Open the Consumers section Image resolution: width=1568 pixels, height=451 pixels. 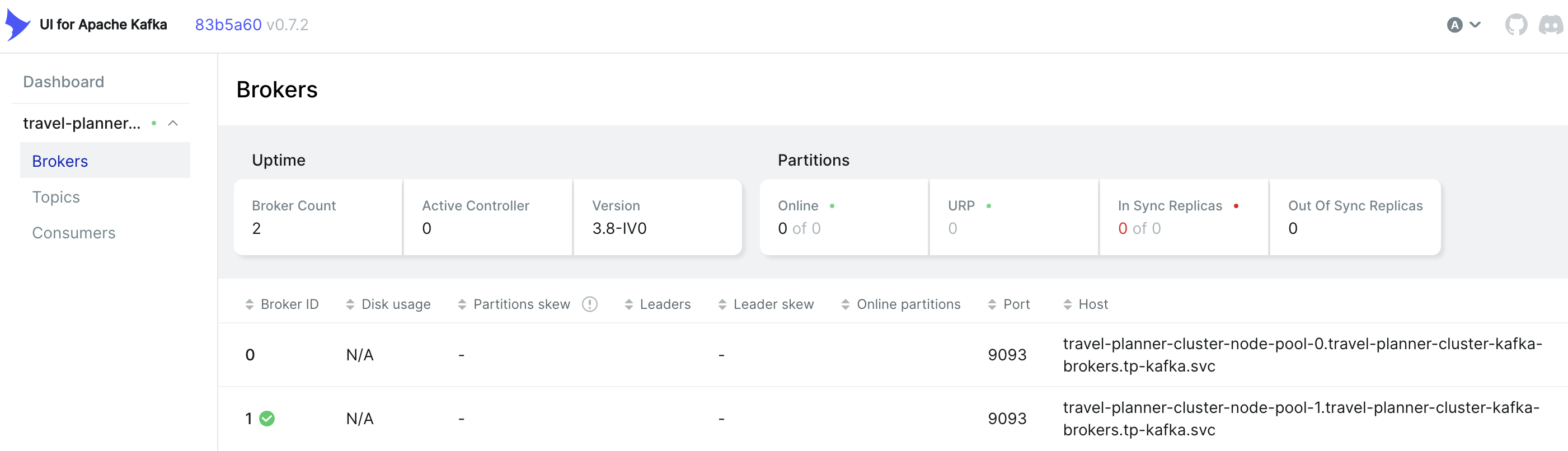coord(74,233)
